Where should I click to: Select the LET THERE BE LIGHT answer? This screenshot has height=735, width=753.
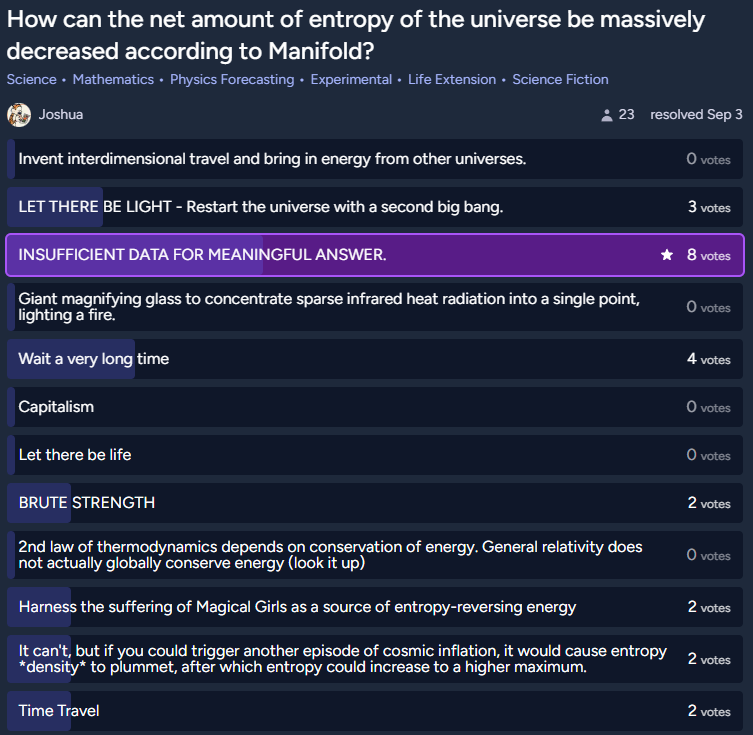pos(375,207)
